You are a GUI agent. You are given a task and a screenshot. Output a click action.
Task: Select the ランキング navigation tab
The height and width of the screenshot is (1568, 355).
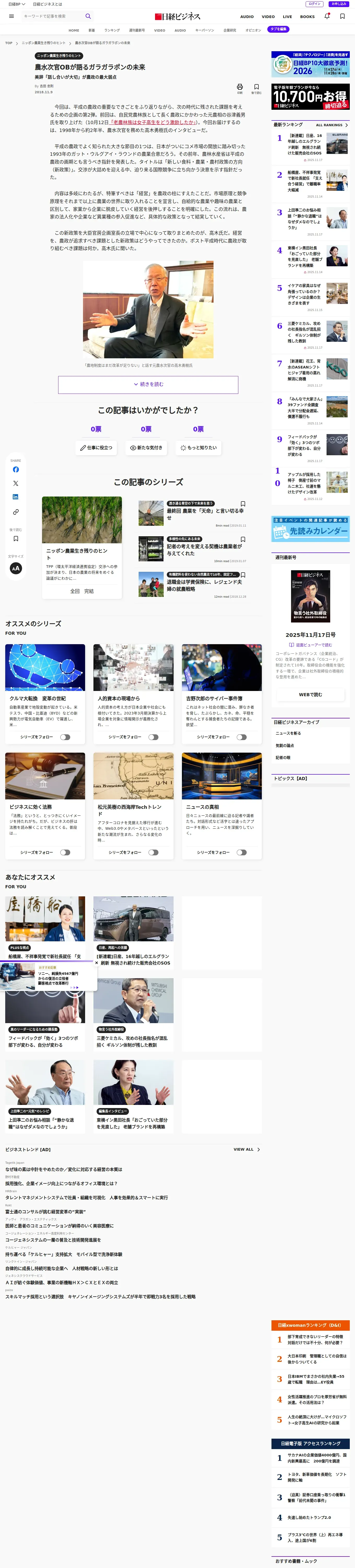pos(112,30)
